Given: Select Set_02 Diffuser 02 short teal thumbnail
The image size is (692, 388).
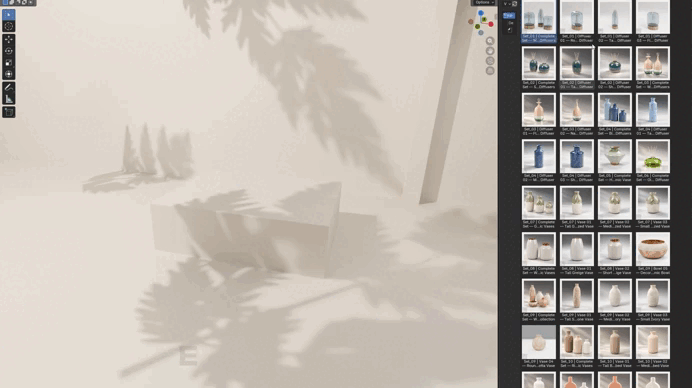Looking at the screenshot, I should 615,68.
